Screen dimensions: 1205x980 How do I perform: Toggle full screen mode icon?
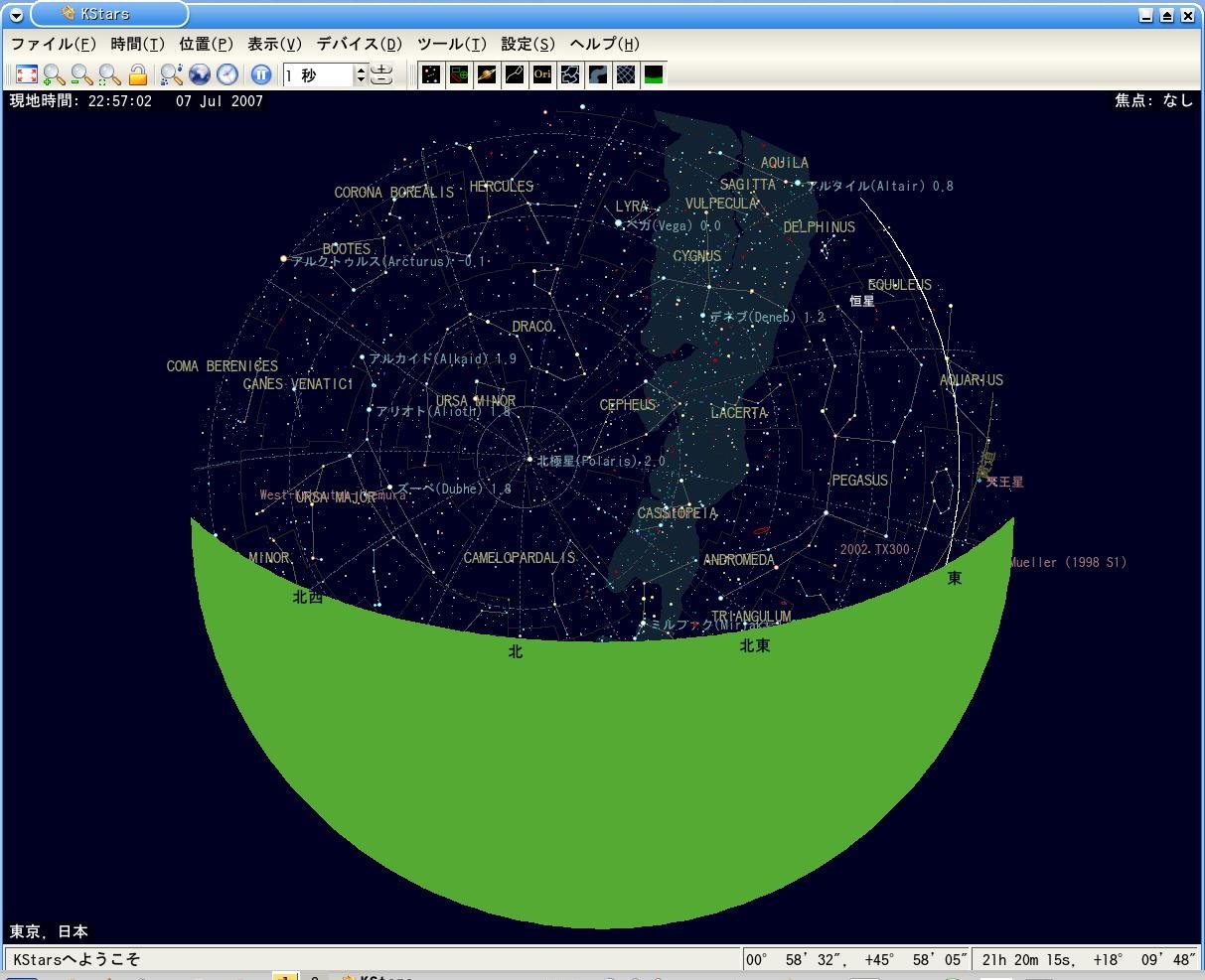click(27, 74)
